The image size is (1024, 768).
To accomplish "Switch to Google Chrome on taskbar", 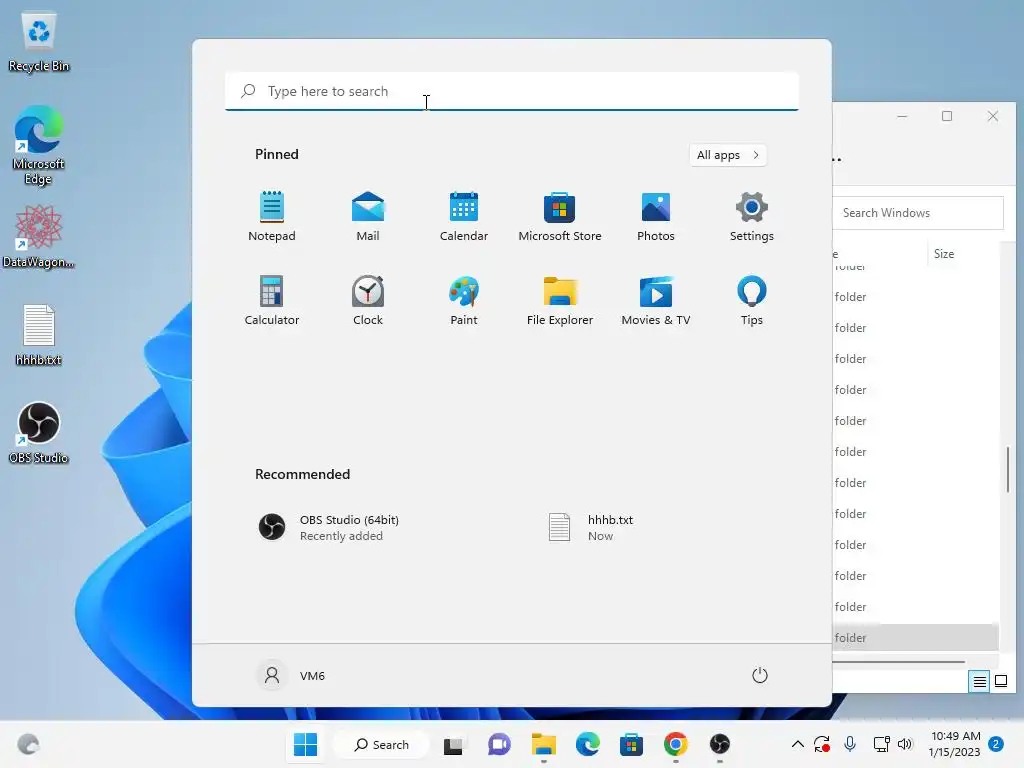I will pyautogui.click(x=676, y=744).
